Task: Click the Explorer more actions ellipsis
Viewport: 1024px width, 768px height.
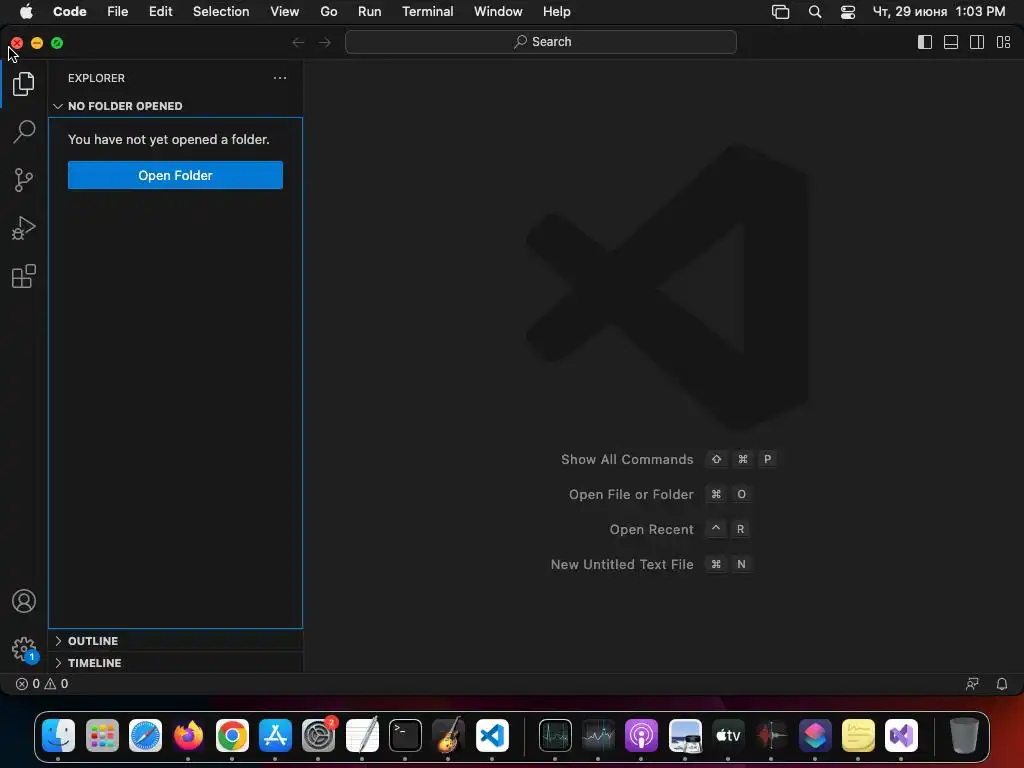Action: click(280, 78)
